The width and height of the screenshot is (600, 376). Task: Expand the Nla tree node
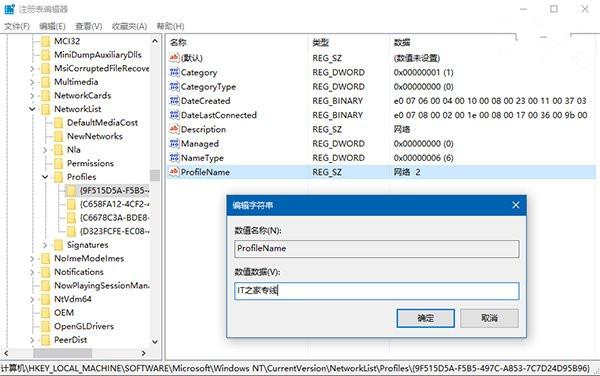[45, 150]
